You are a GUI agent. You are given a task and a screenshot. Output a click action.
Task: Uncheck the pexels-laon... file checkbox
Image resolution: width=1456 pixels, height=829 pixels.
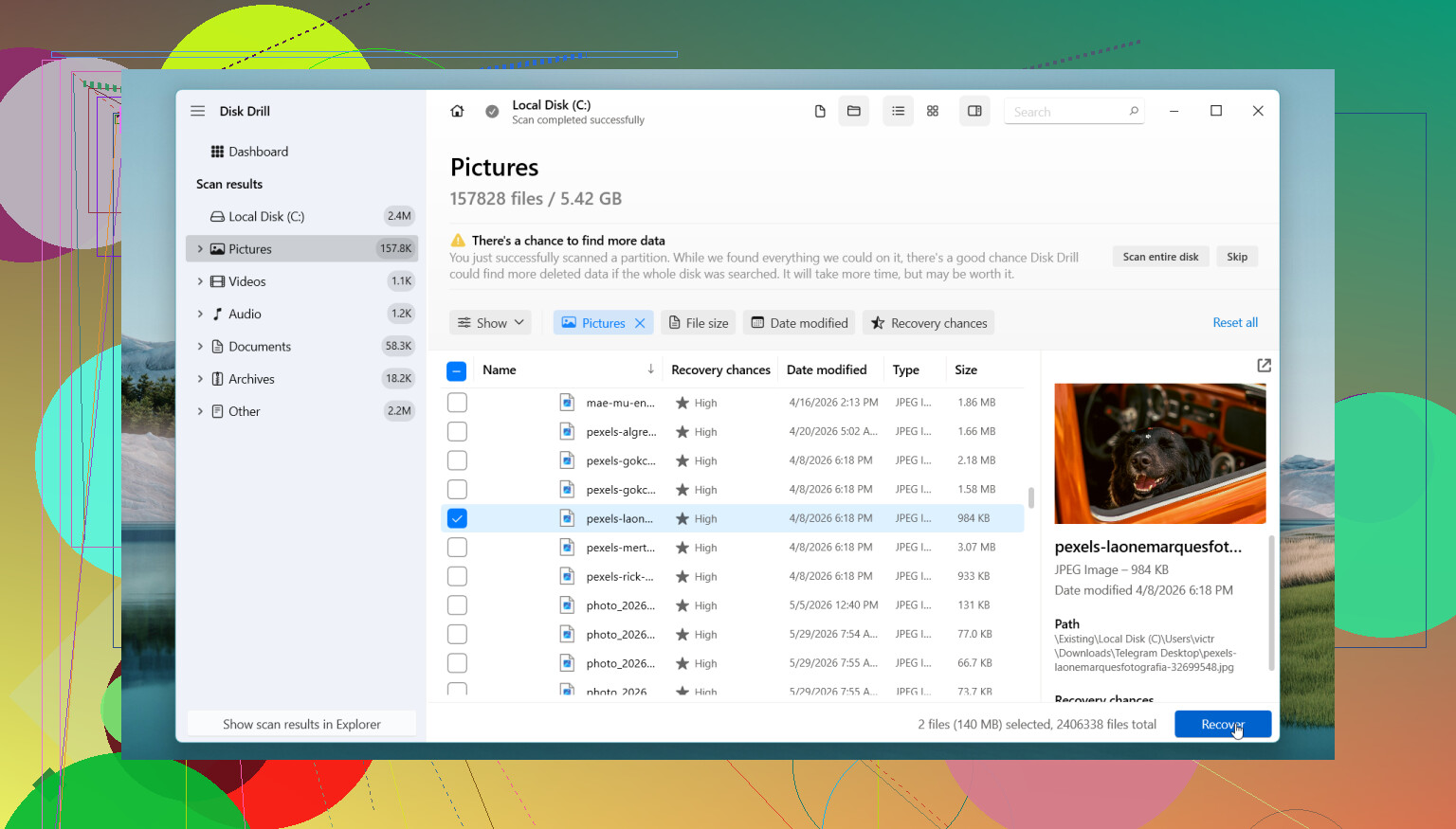(457, 518)
